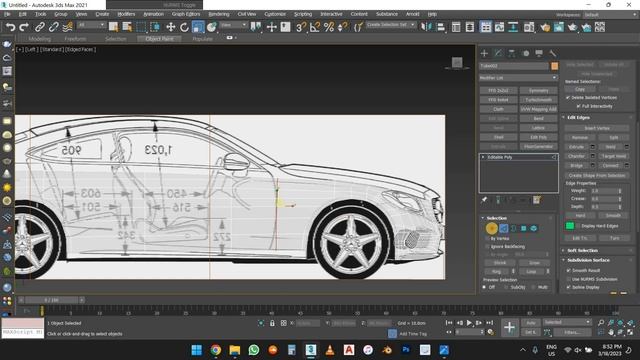Enable Ignore Backfacing checkbox
The width and height of the screenshot is (640, 360).
click(x=487, y=247)
